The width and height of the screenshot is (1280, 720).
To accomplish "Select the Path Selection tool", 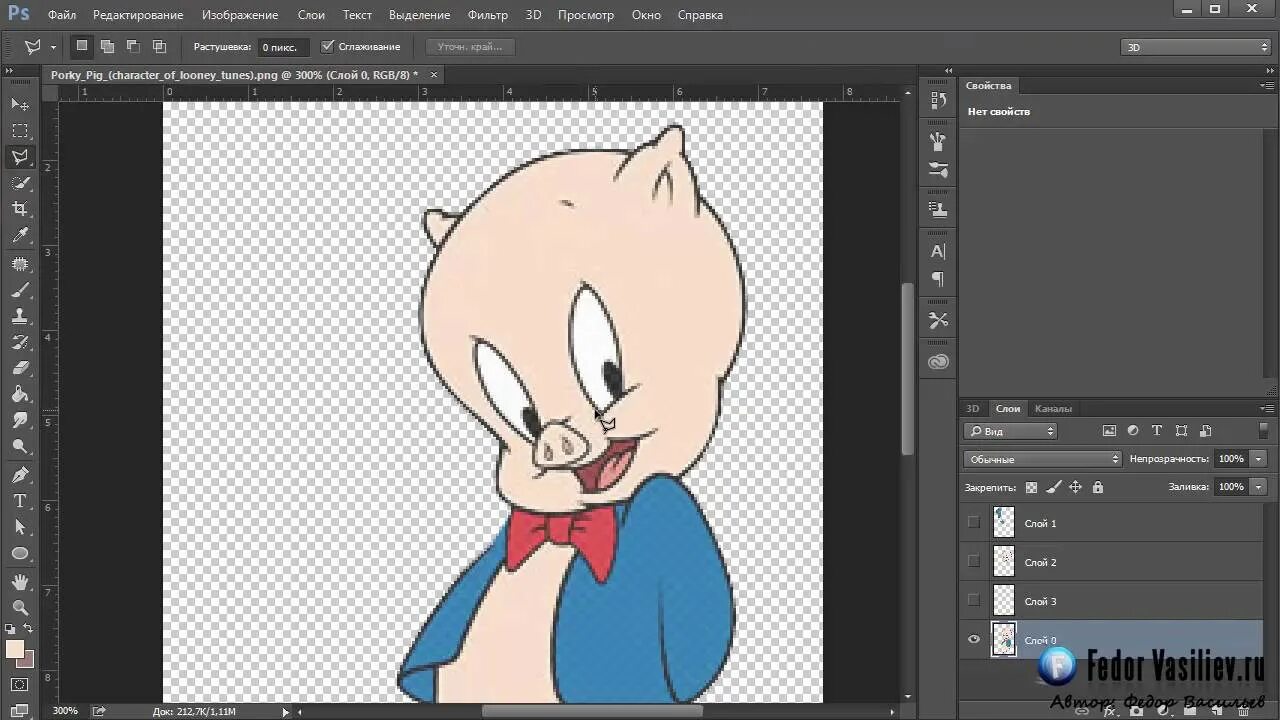I will point(20,527).
